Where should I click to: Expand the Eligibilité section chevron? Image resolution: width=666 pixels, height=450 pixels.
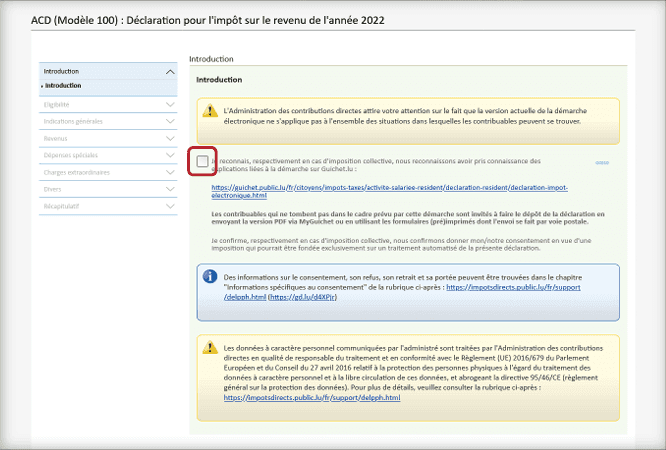(x=169, y=103)
